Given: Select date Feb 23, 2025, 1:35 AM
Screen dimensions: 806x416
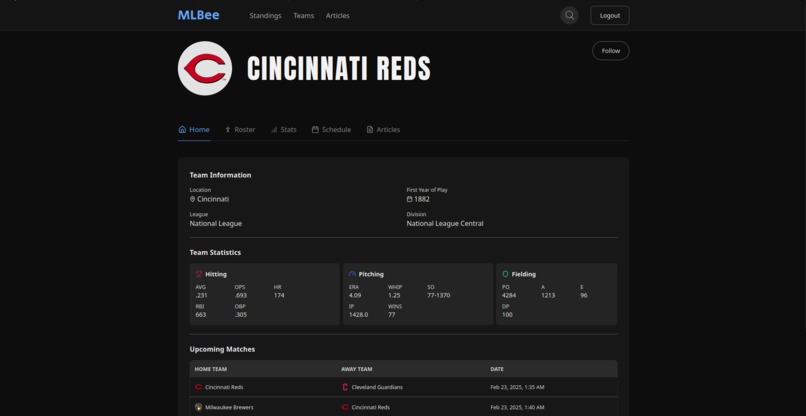Looking at the screenshot, I should [517, 387].
